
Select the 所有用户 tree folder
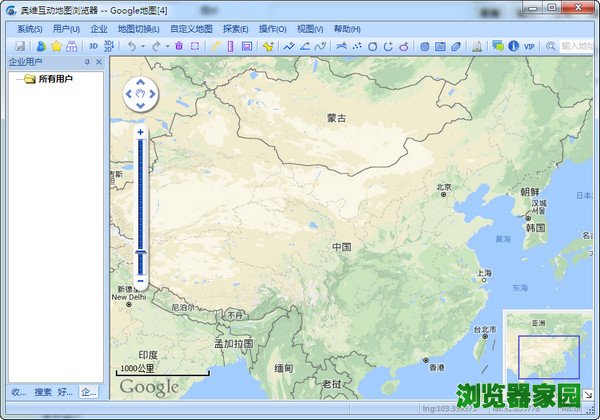click(55, 79)
